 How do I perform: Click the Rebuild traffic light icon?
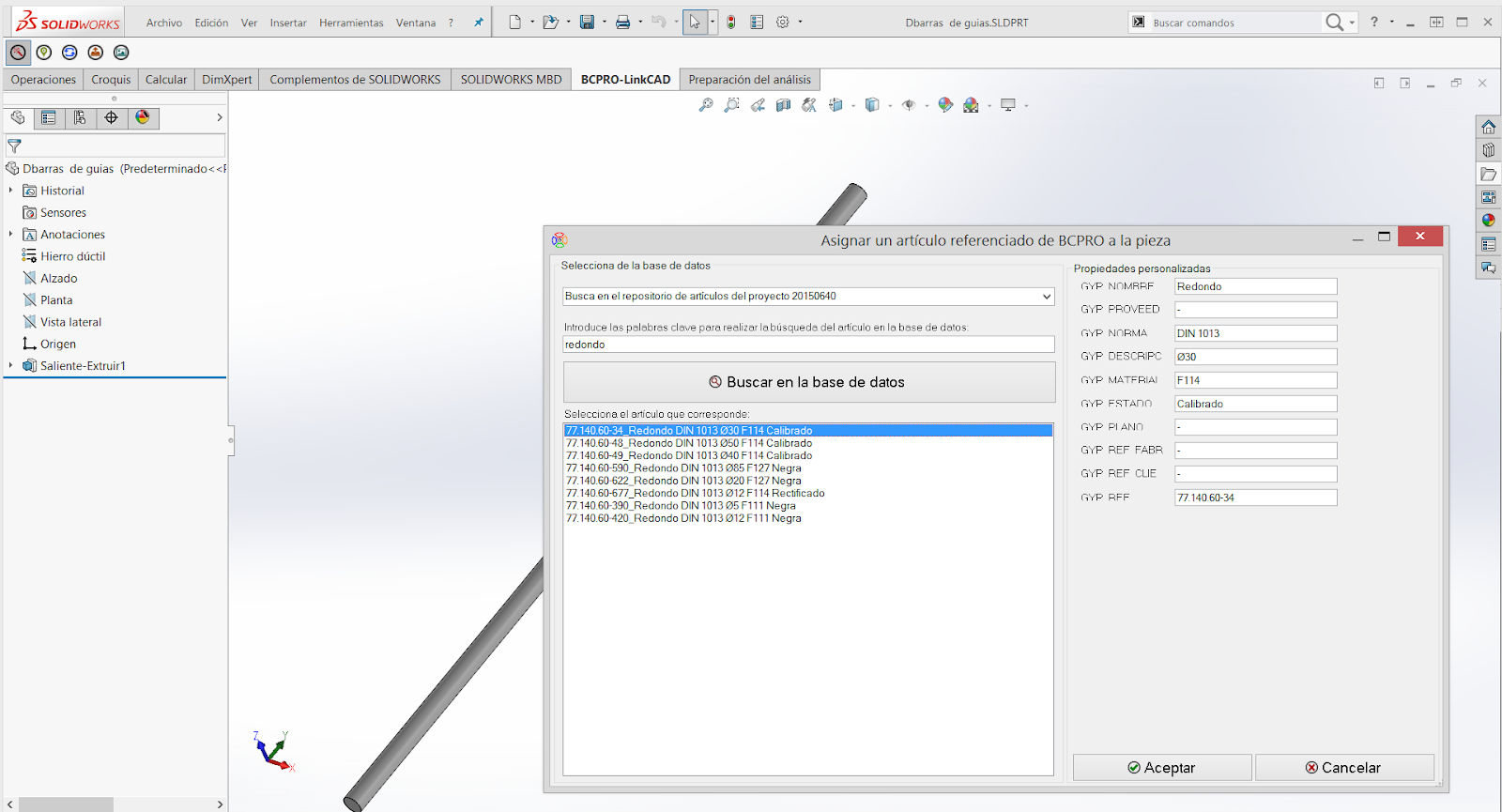click(731, 22)
